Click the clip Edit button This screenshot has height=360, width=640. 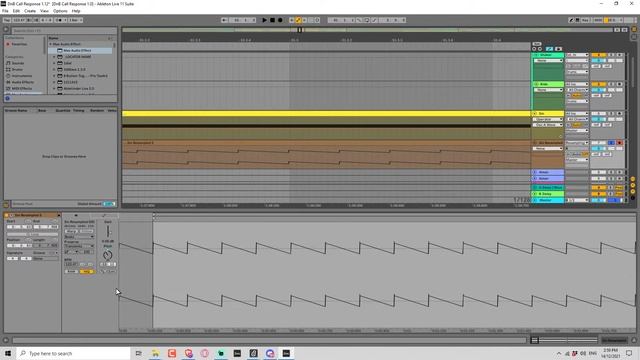click(x=71, y=271)
